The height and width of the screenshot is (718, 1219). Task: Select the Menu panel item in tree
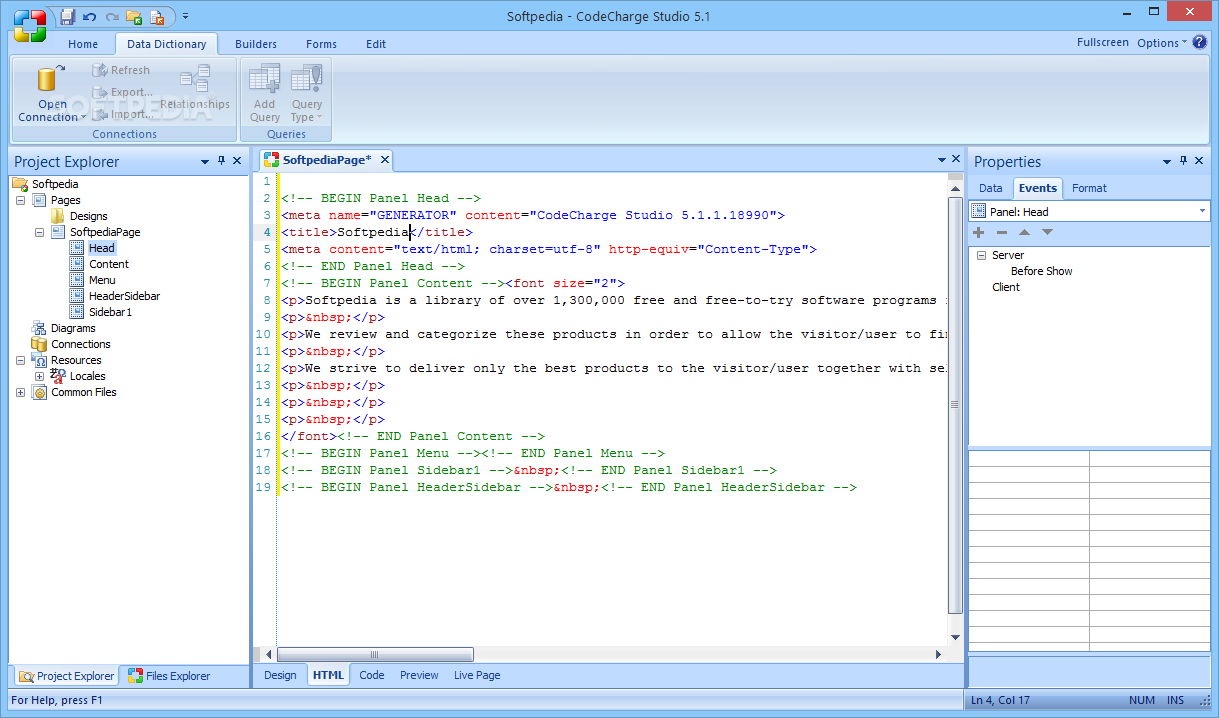[102, 280]
